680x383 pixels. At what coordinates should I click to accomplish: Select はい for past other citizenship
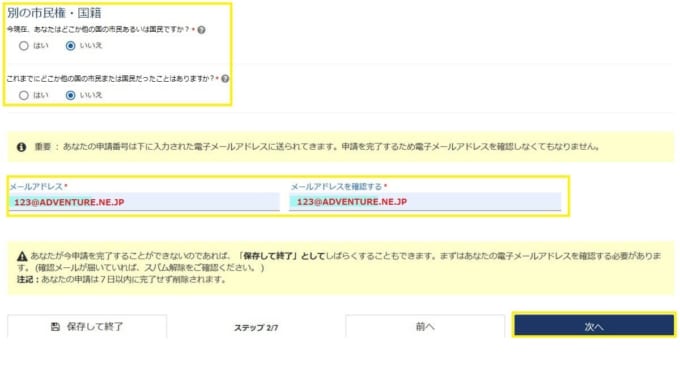tap(24, 95)
